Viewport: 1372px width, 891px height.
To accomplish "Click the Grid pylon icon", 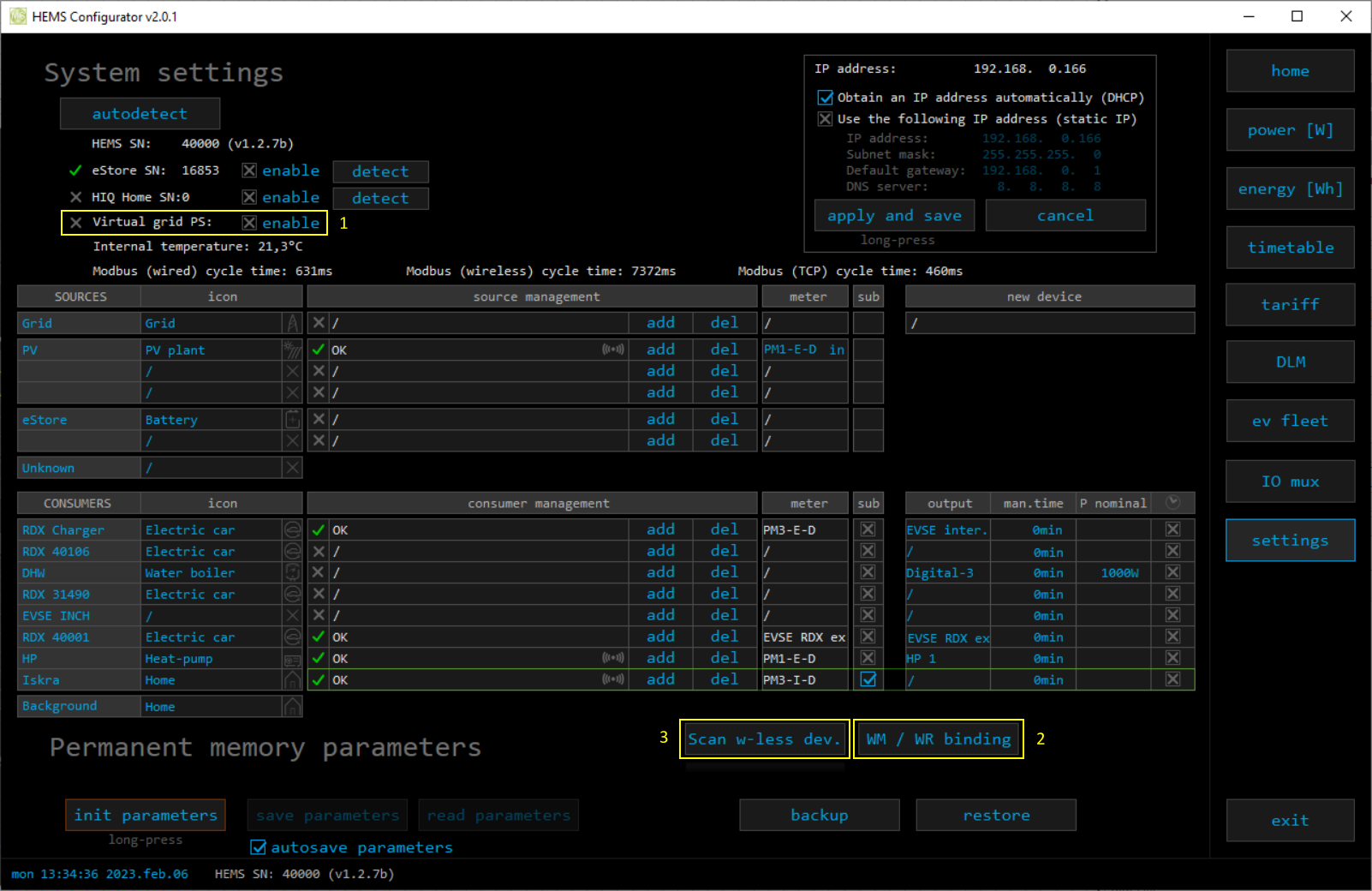I will (293, 323).
